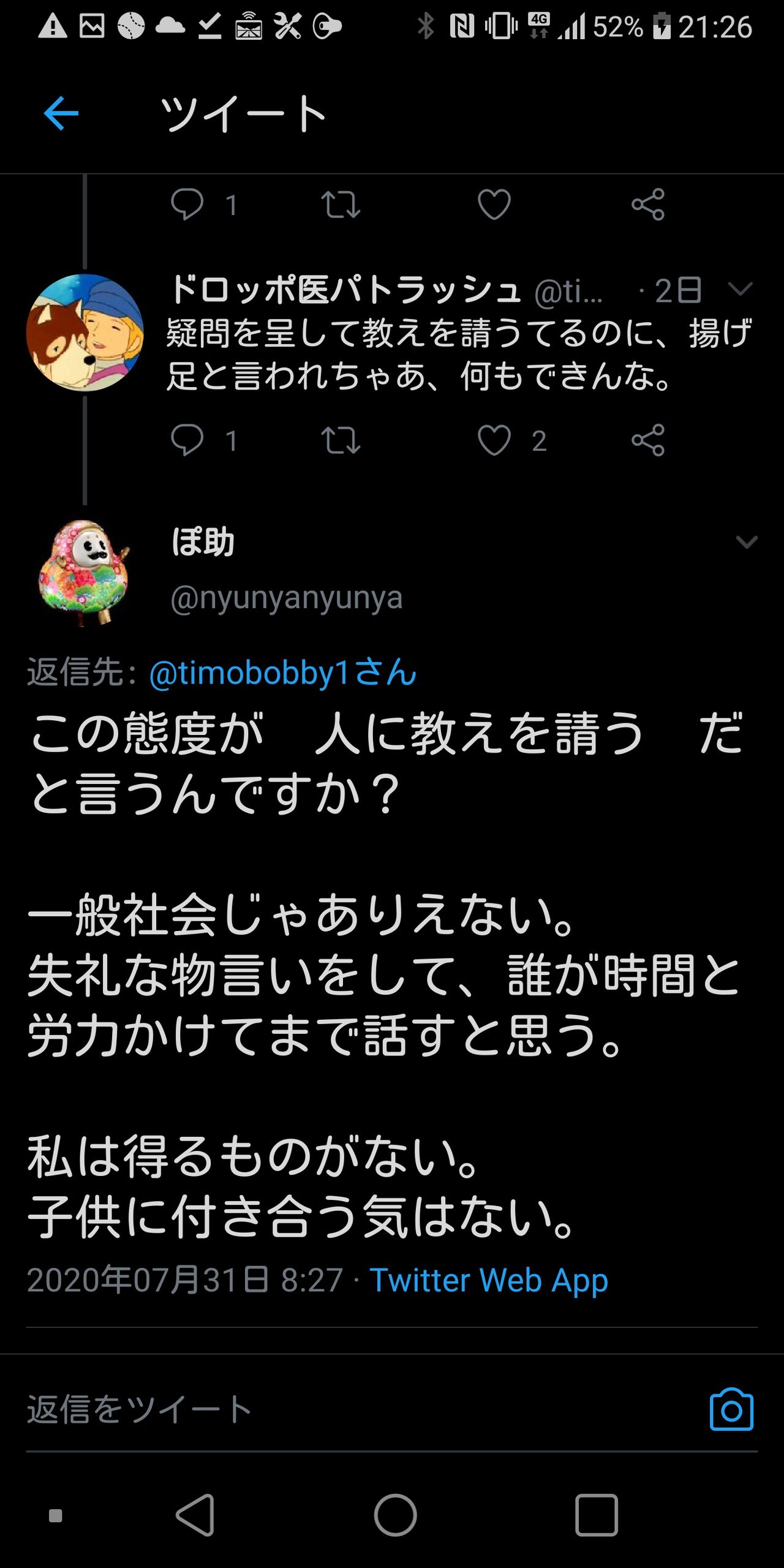The width and height of the screenshot is (784, 1568).
Task: Tap the back arrow next to ツイート
Action: pyautogui.click(x=61, y=113)
